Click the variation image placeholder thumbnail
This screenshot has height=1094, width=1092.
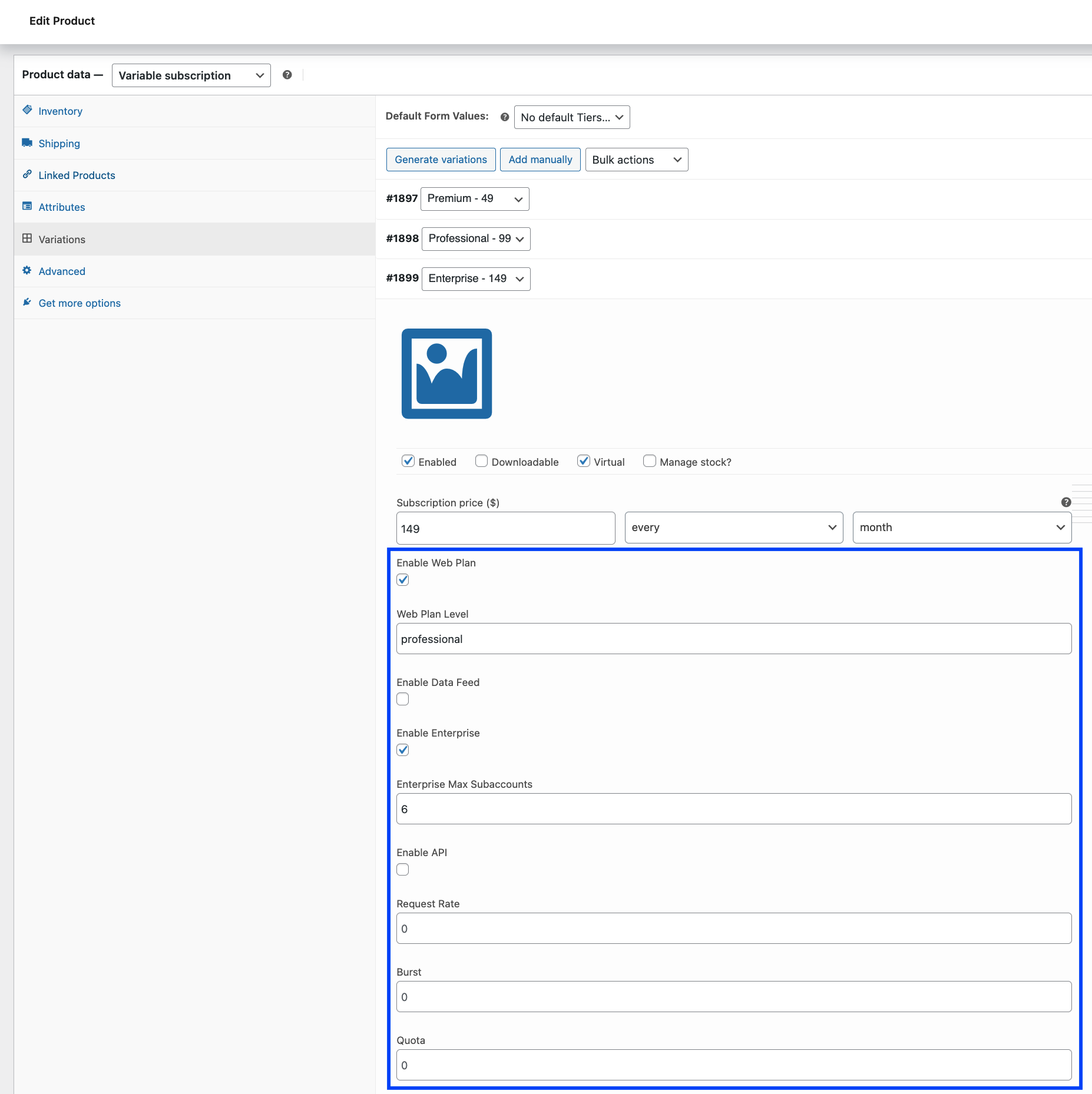[x=446, y=374]
